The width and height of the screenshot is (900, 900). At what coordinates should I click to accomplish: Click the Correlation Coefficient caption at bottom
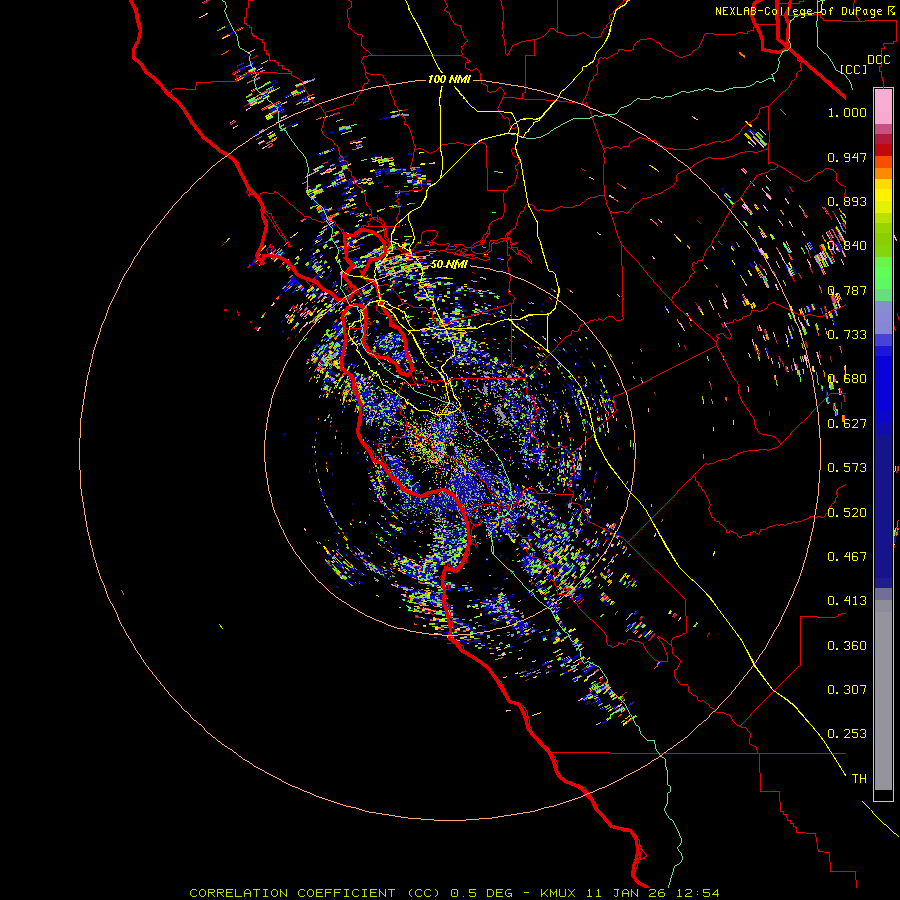click(454, 893)
